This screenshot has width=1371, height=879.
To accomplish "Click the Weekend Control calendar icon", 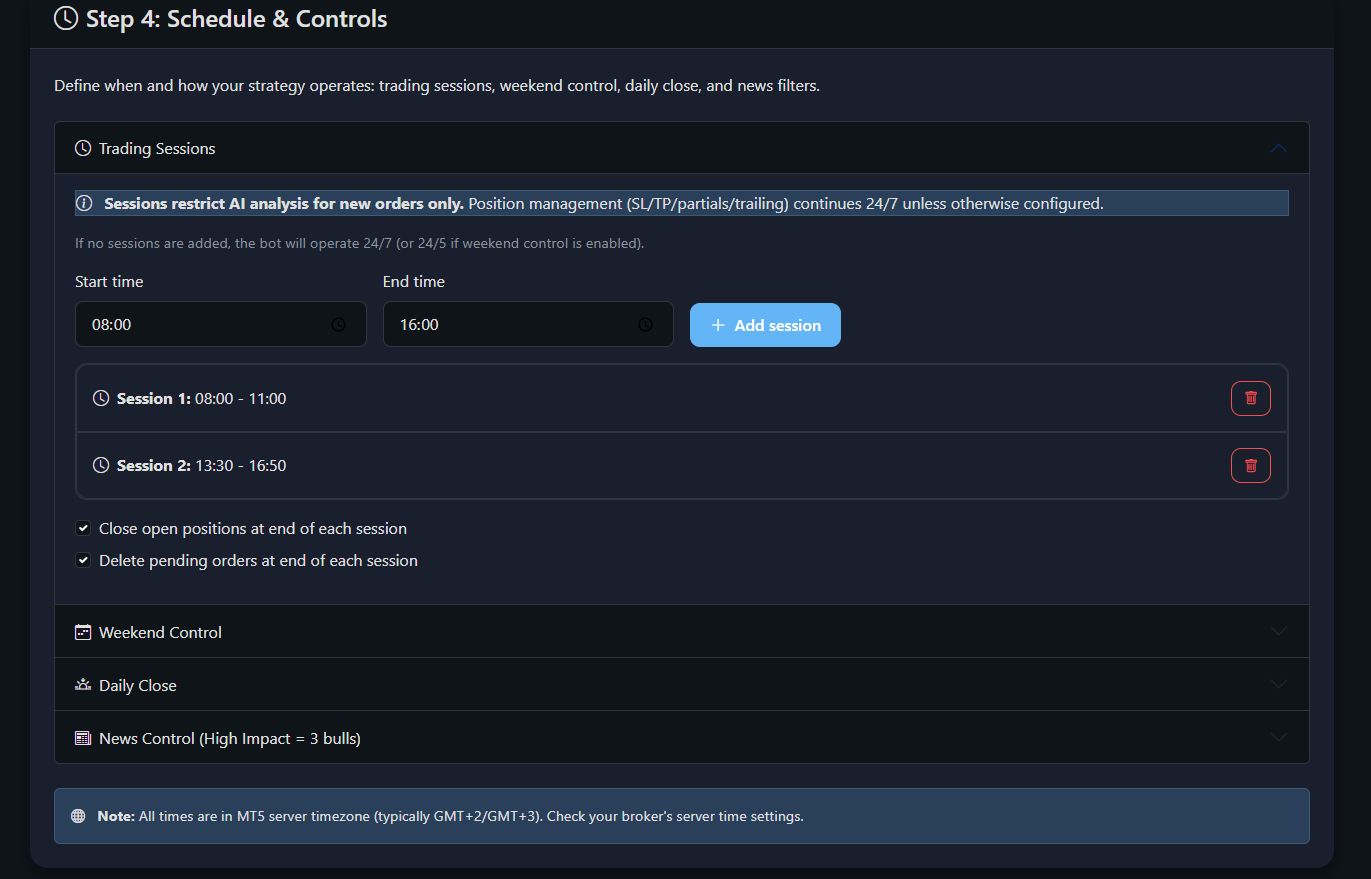I will 83,632.
